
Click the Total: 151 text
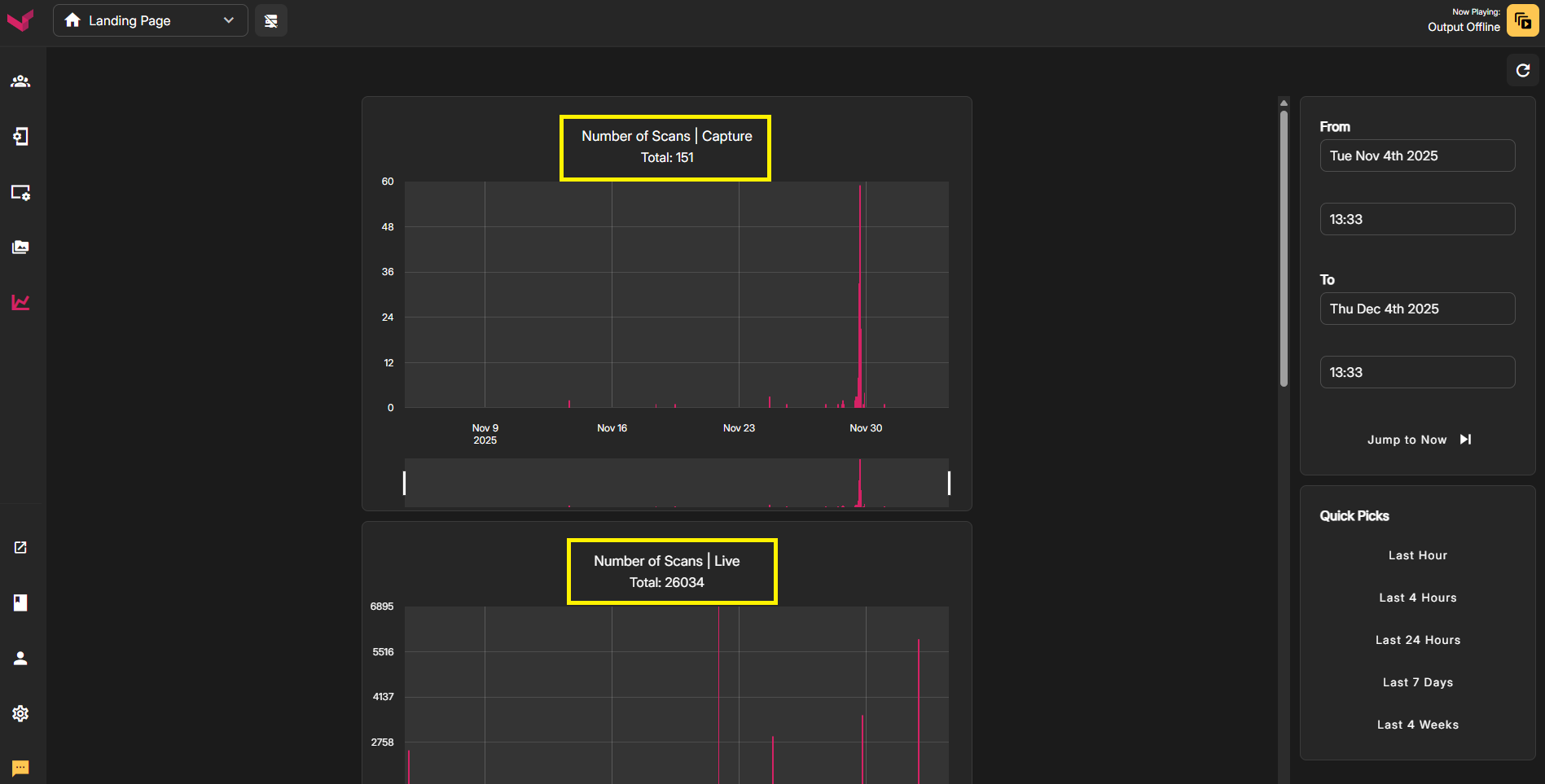667,157
